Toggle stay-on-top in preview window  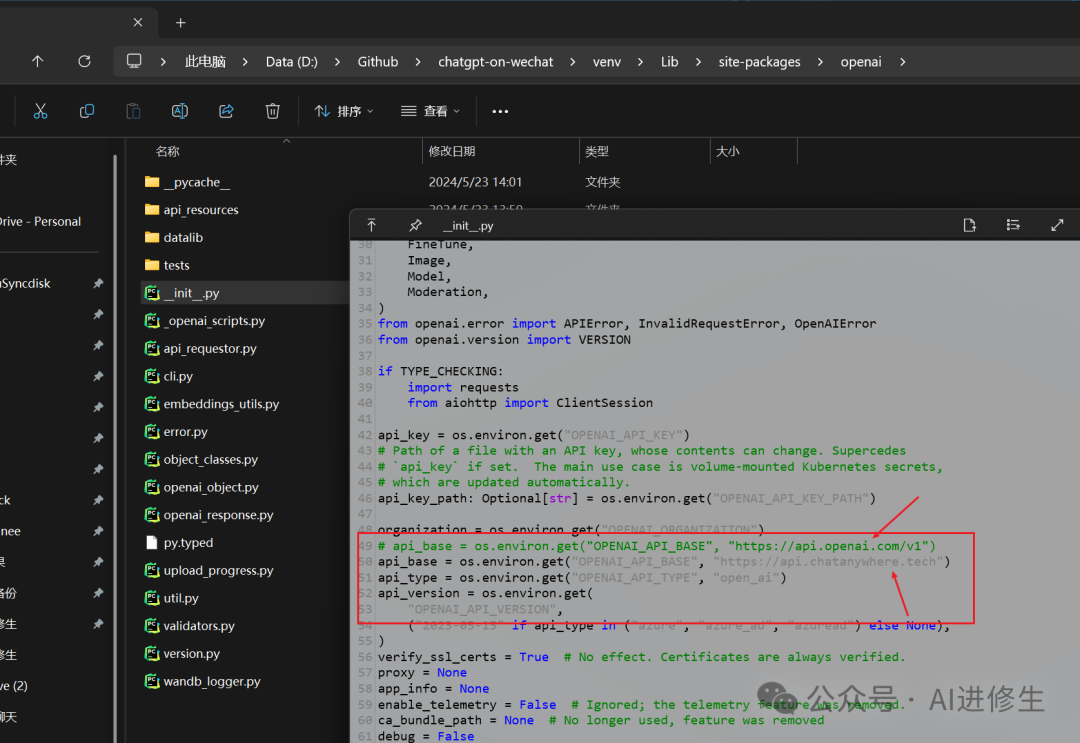371,225
